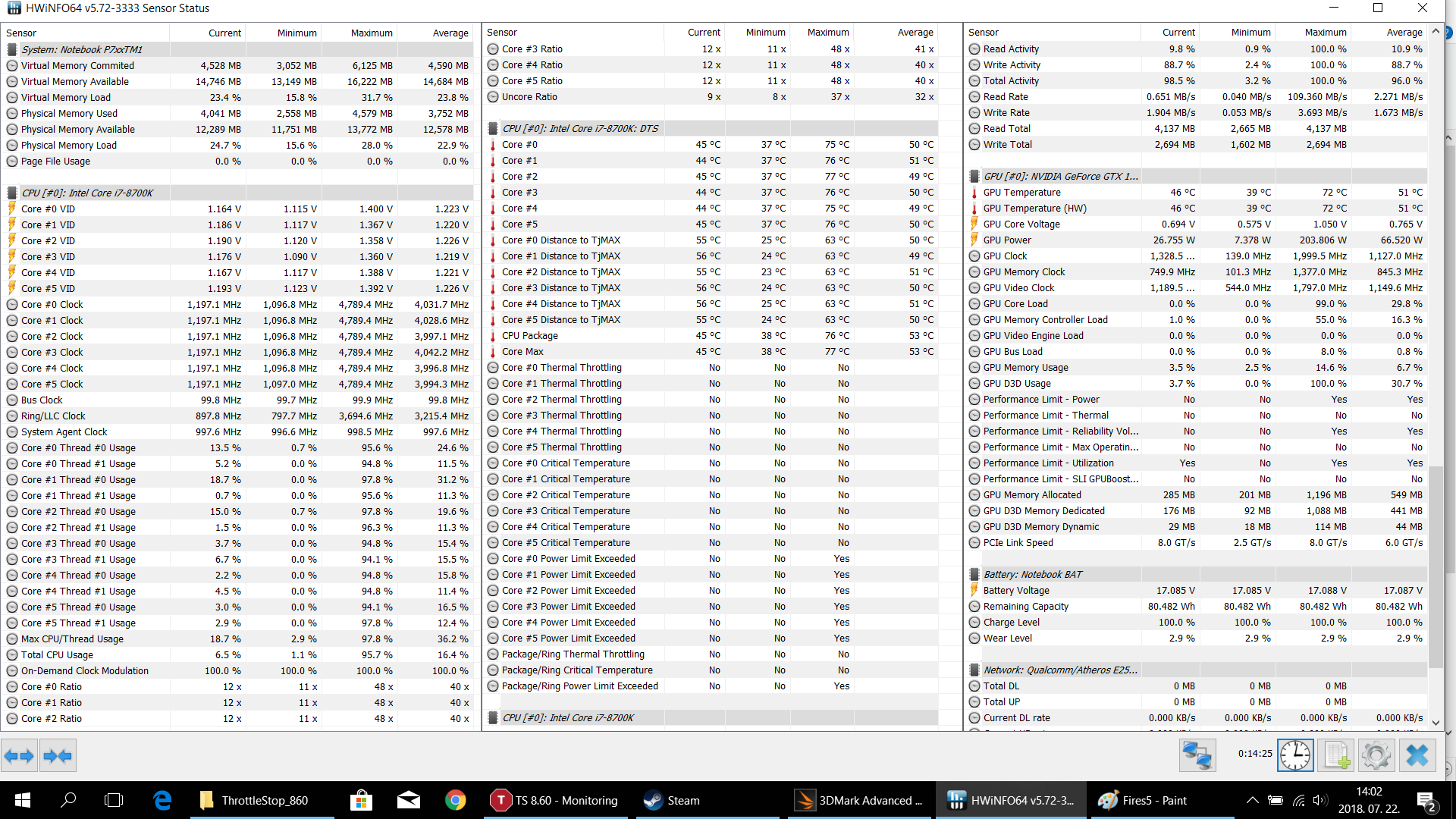Screen dimensions: 1456x819
Task: Select the Wear Level row
Action: 1197,638
